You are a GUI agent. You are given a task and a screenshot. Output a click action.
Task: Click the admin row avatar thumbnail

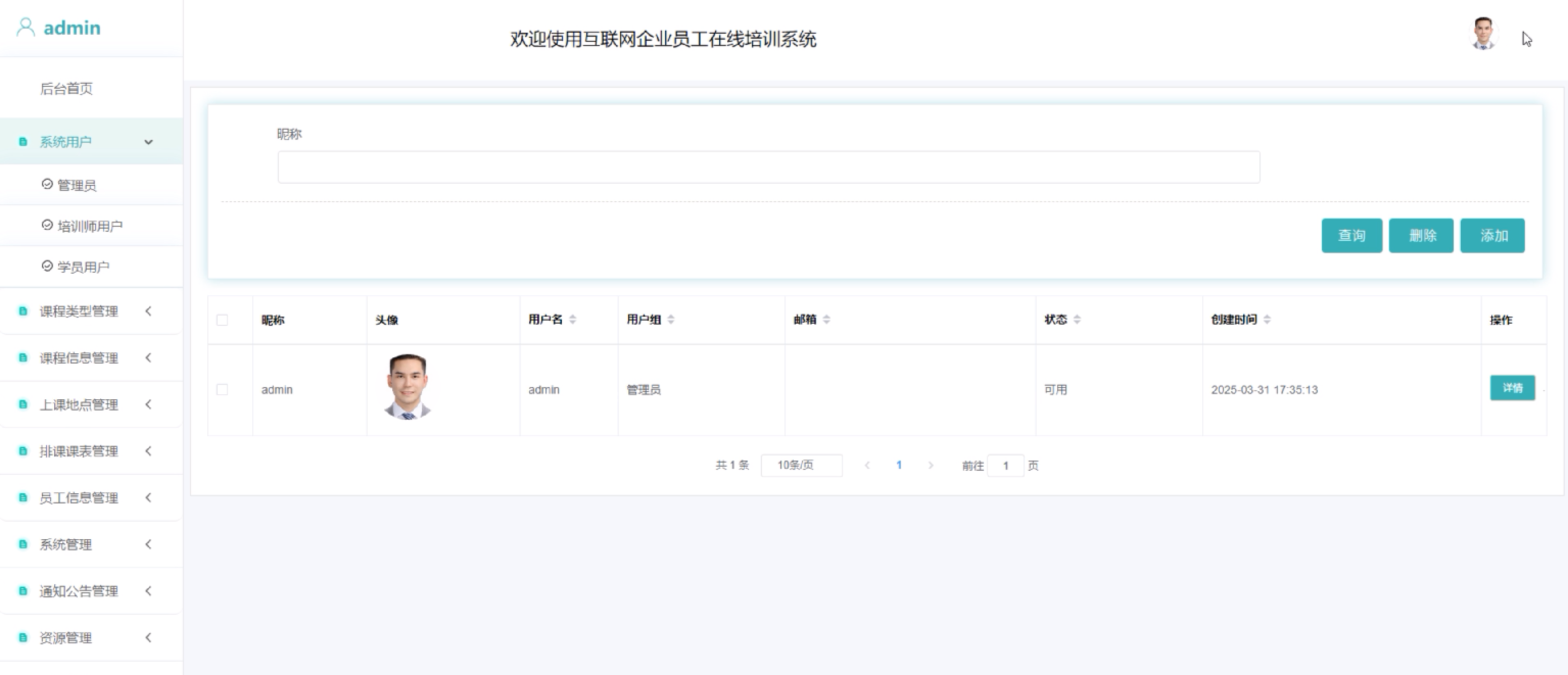(408, 387)
